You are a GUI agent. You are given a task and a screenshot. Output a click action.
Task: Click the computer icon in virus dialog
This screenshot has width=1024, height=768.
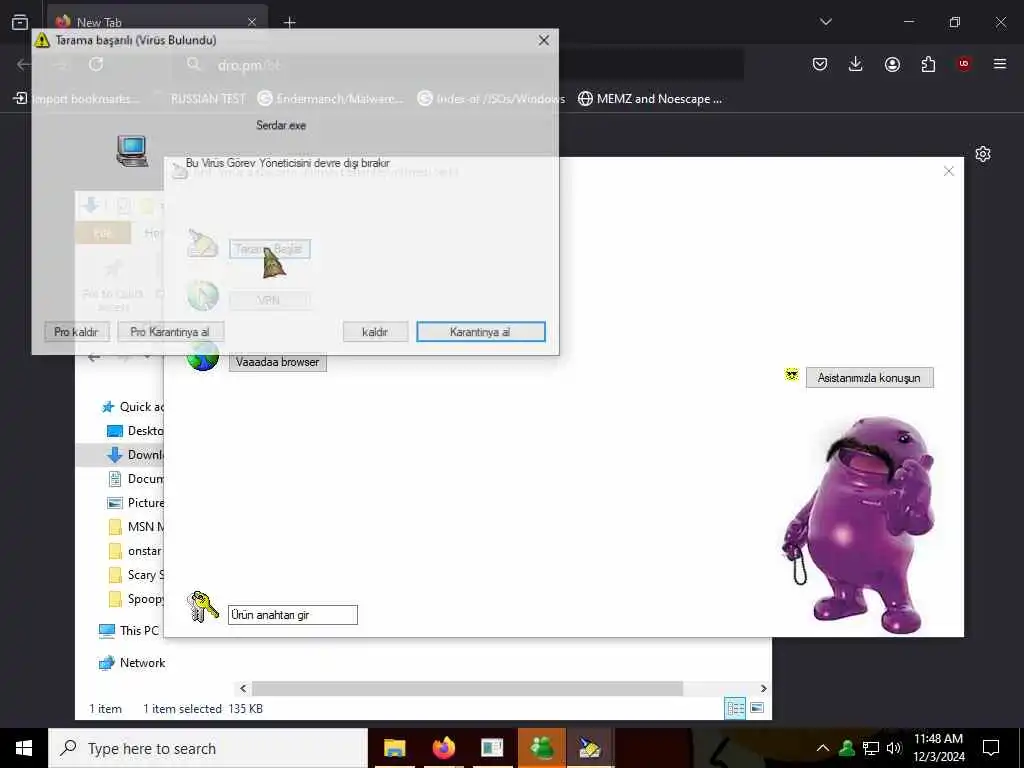point(133,151)
